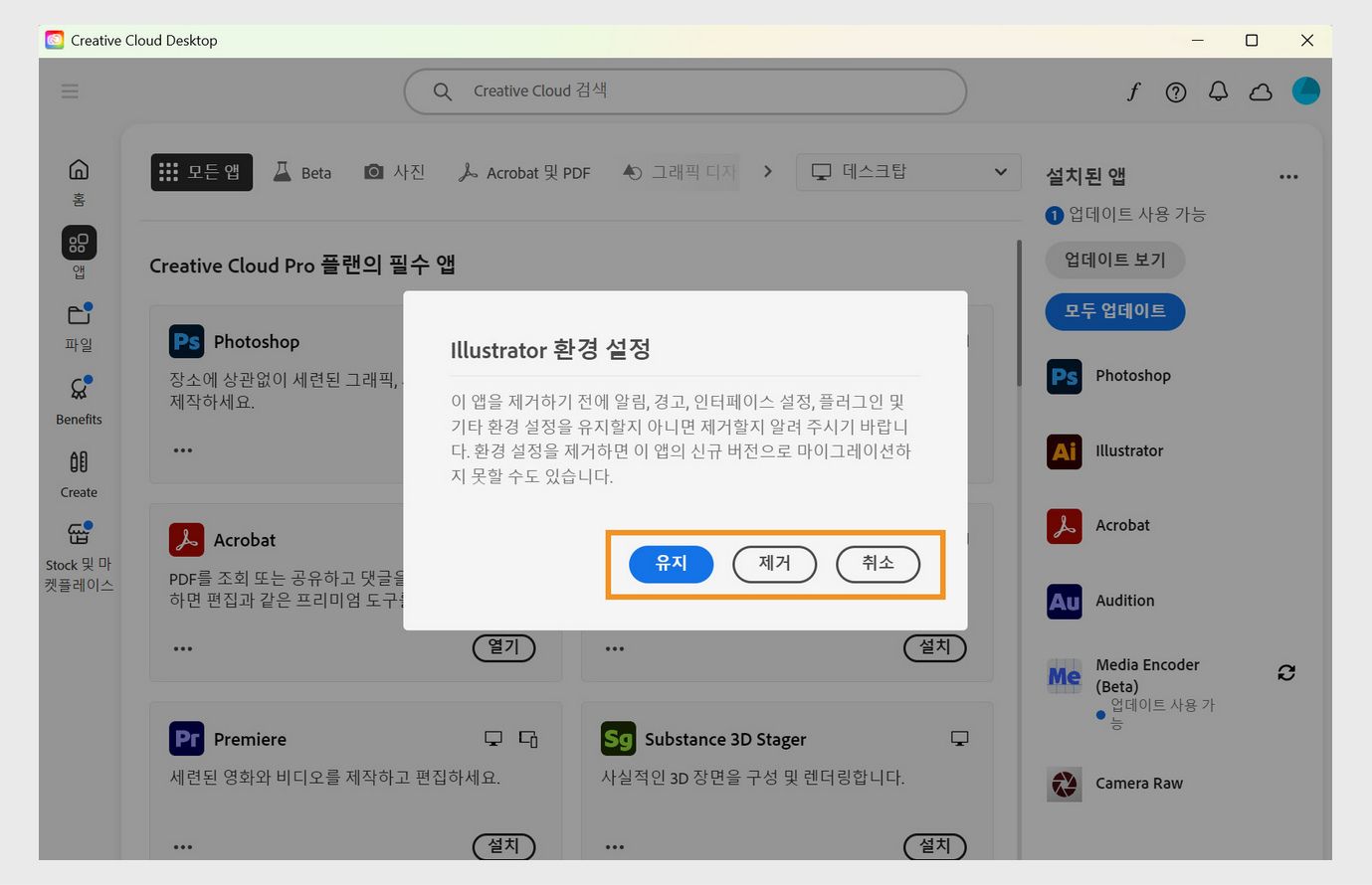Click Camera Raw label in installed apps
Screen dimensions: 1372x885
[x=1139, y=785]
